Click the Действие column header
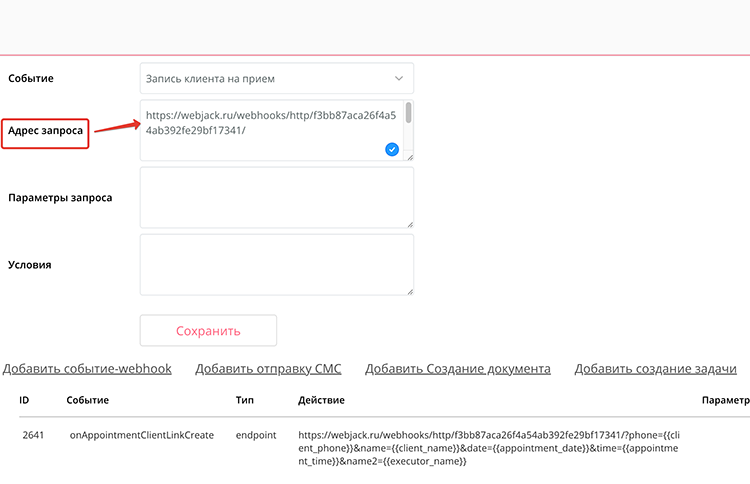 [321, 400]
